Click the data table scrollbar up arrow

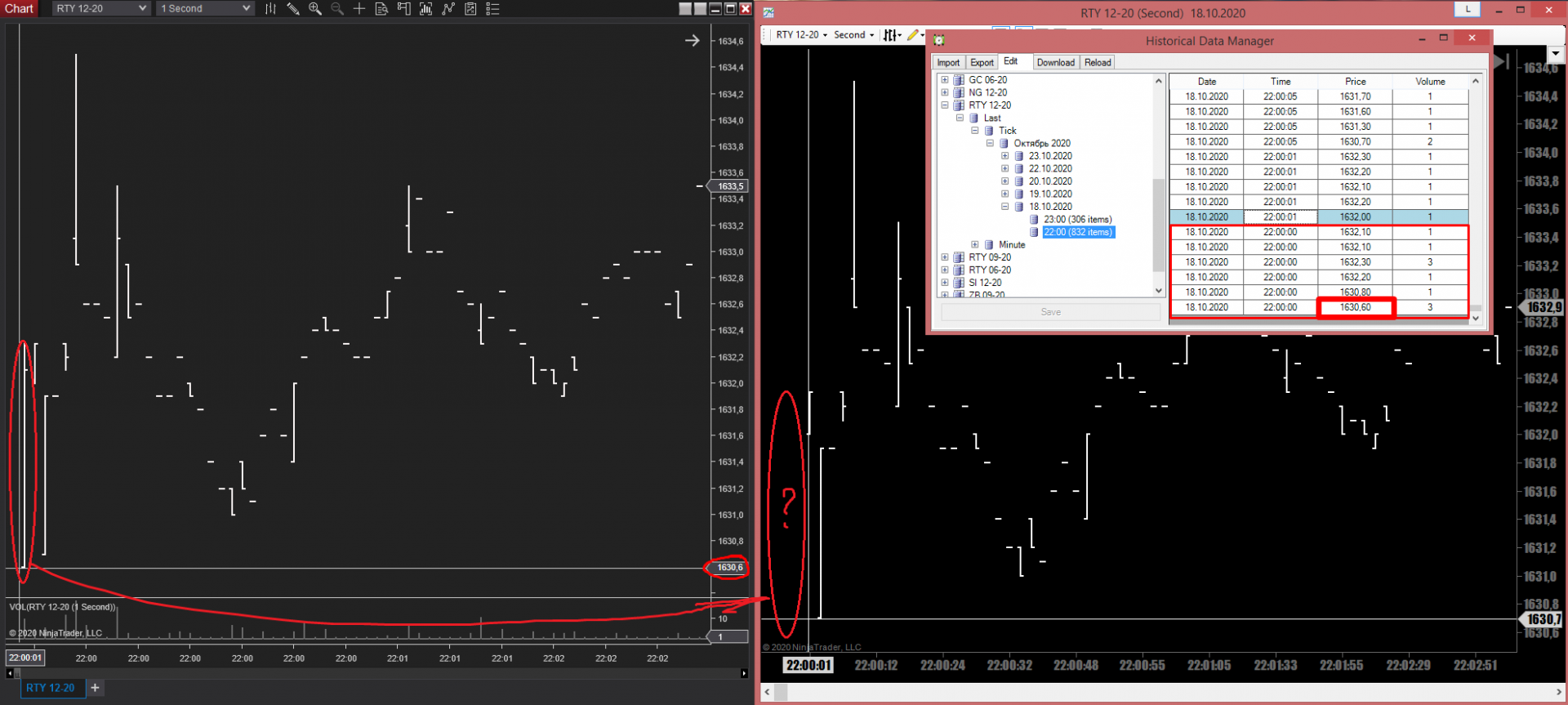(x=1475, y=81)
